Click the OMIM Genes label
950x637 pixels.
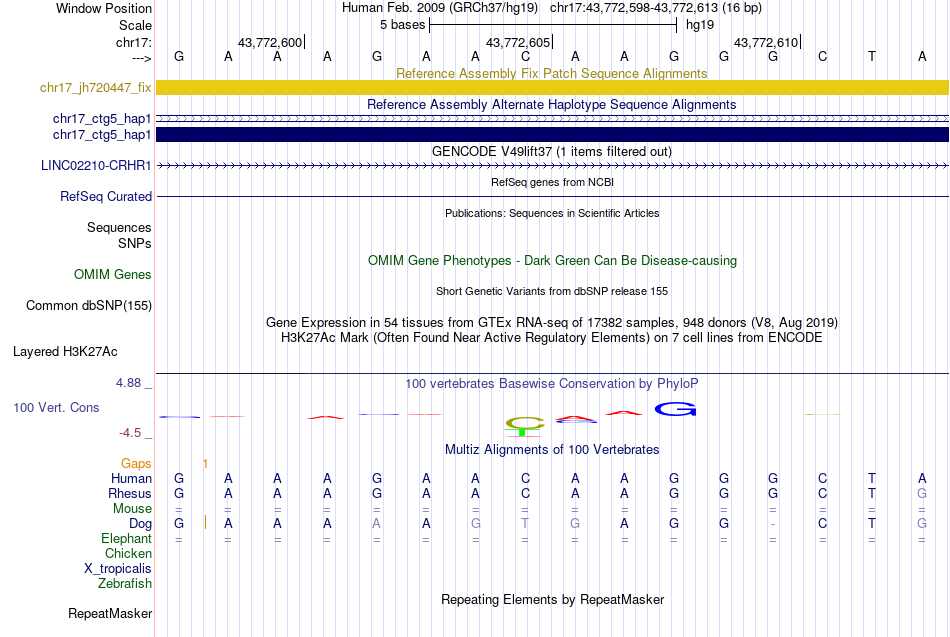(x=112, y=275)
